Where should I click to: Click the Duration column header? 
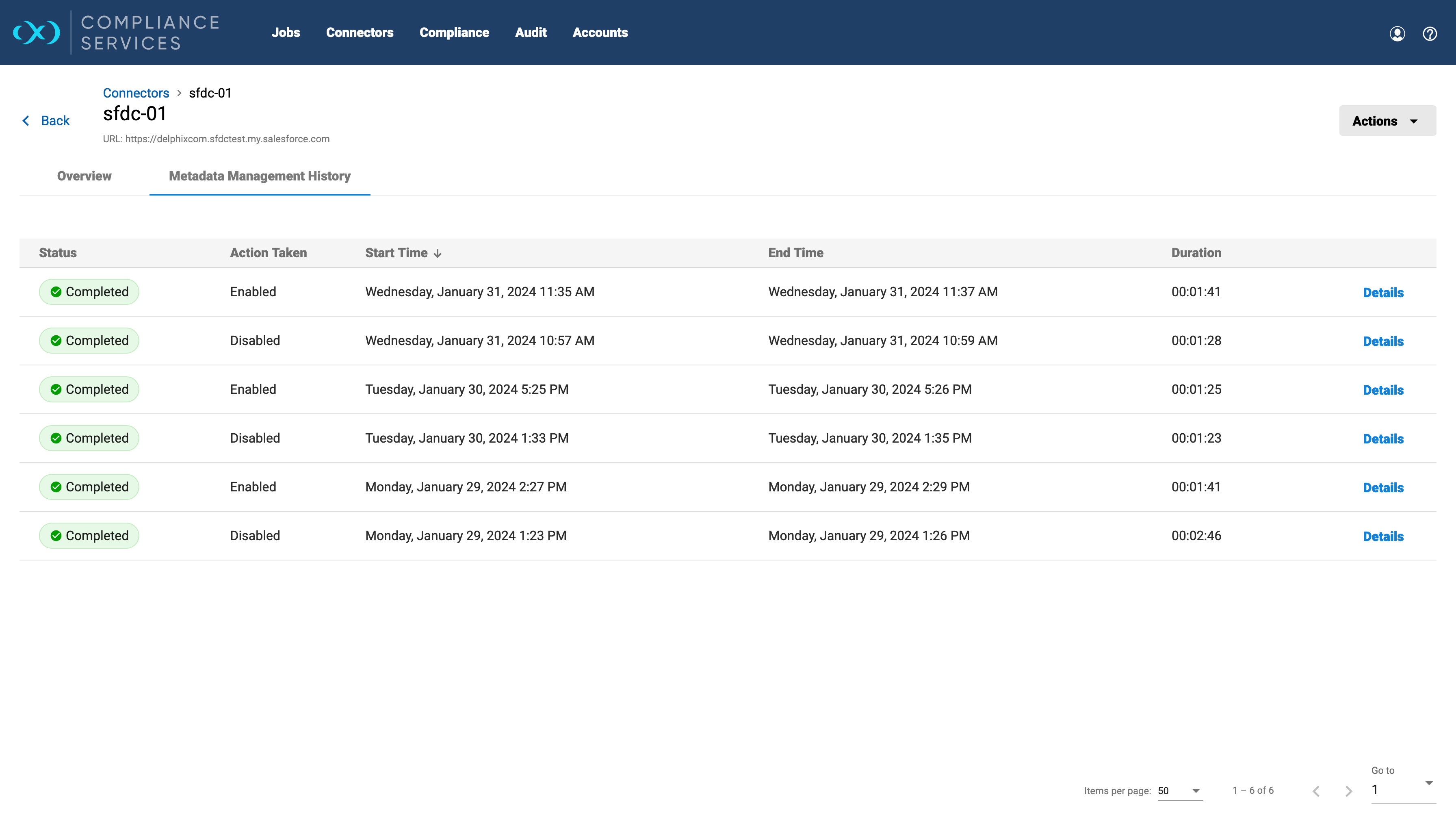(x=1196, y=253)
